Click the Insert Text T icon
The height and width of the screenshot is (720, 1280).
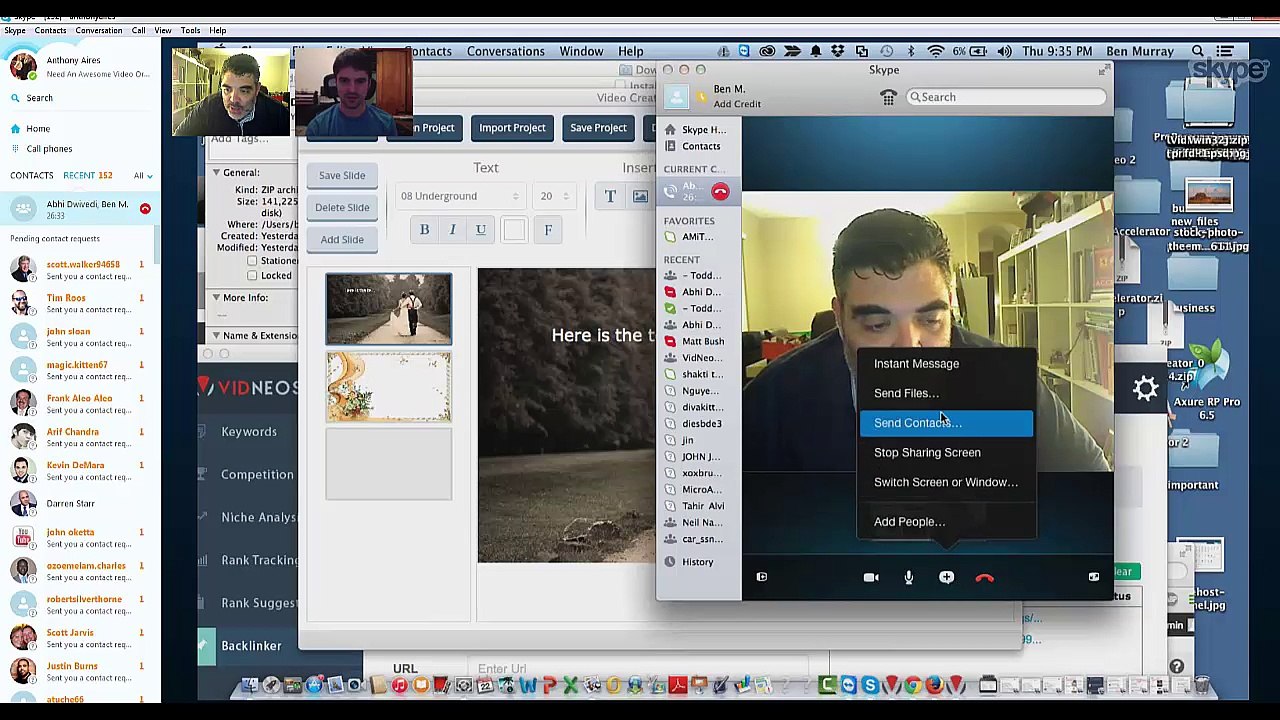(610, 196)
